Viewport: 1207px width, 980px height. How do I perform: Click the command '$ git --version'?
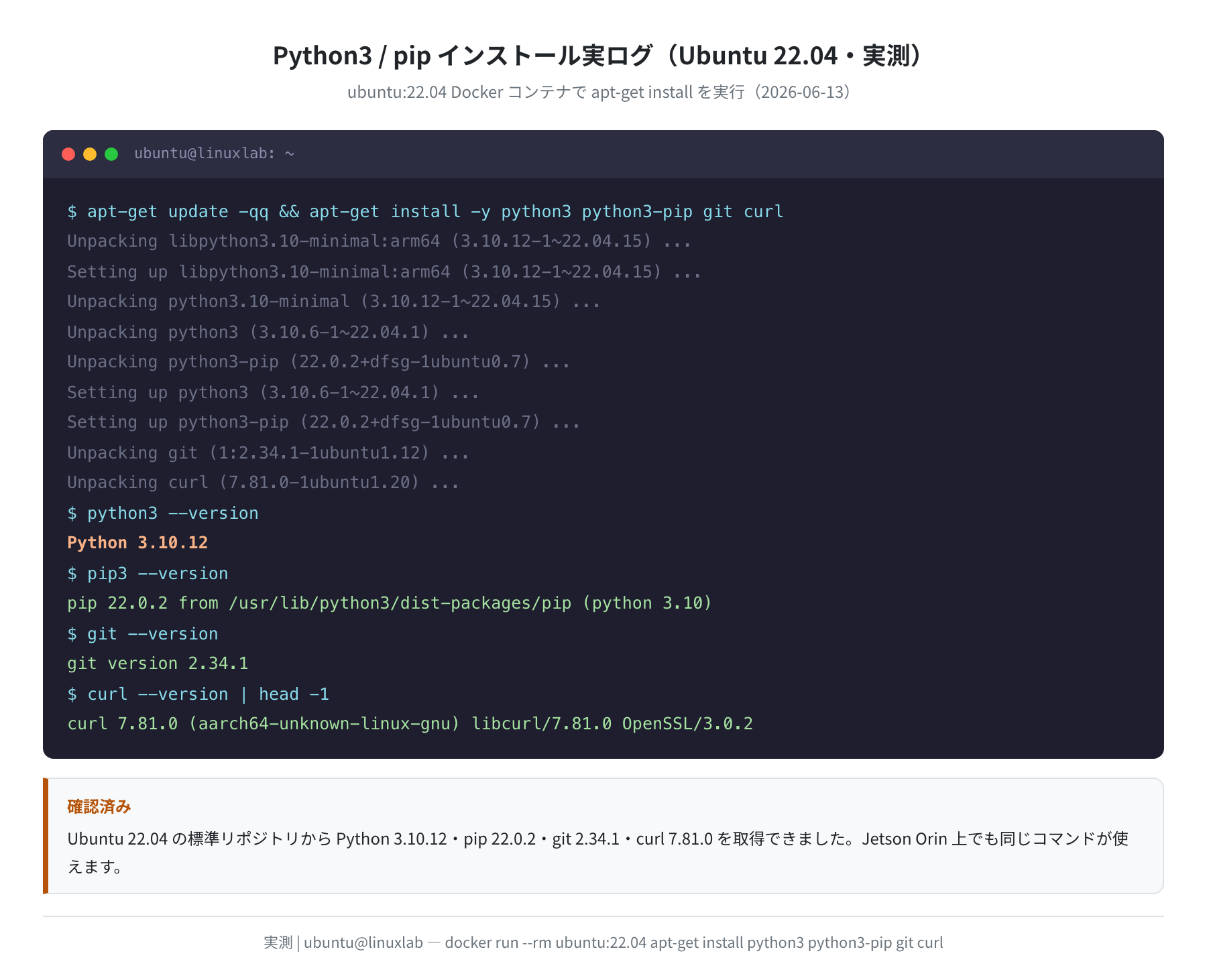pos(143,634)
